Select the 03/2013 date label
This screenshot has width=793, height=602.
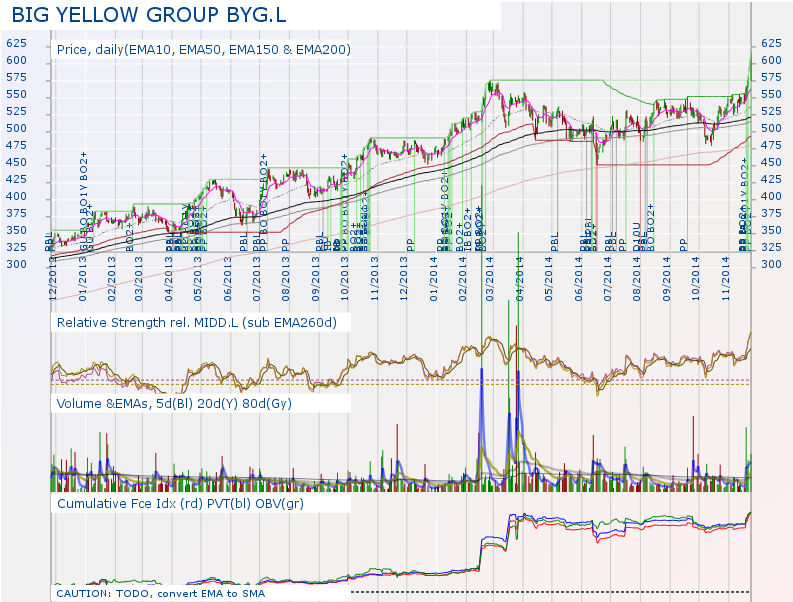click(139, 279)
